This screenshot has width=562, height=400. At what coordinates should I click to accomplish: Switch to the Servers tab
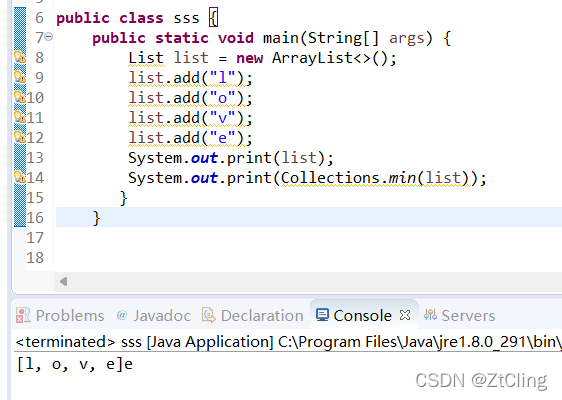(459, 315)
